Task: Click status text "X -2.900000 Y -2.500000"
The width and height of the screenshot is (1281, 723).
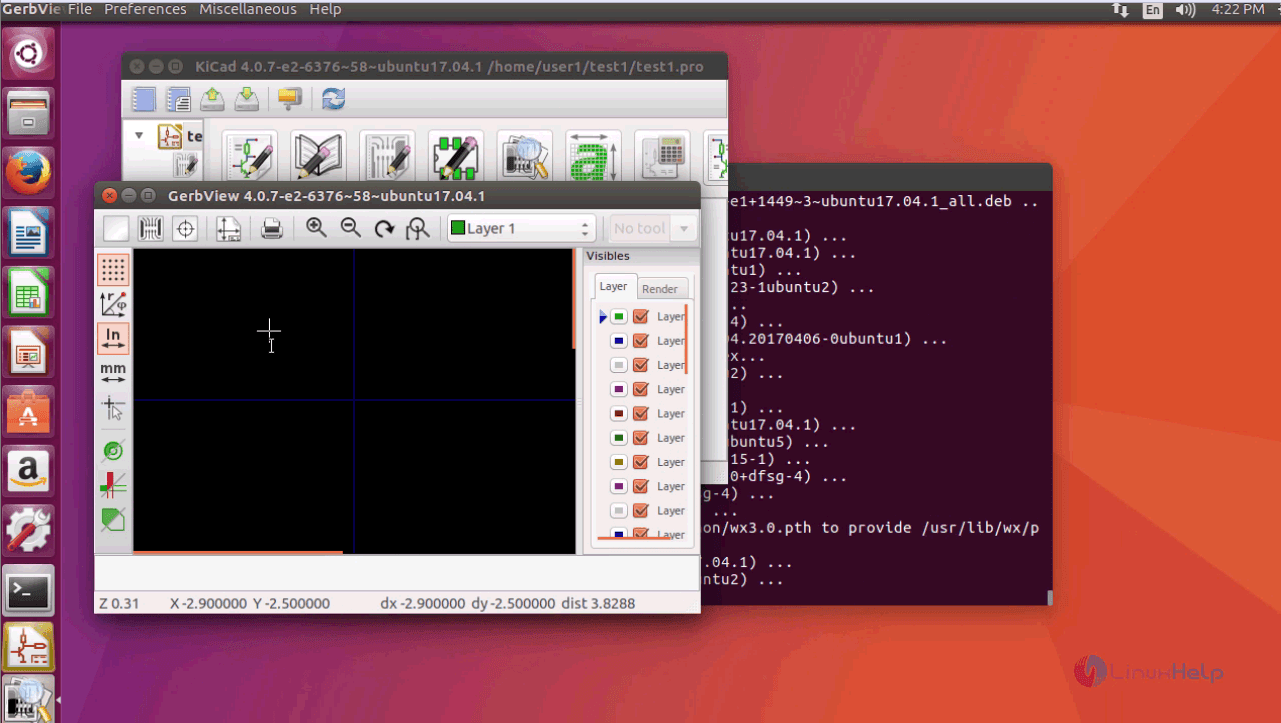Action: (x=250, y=603)
